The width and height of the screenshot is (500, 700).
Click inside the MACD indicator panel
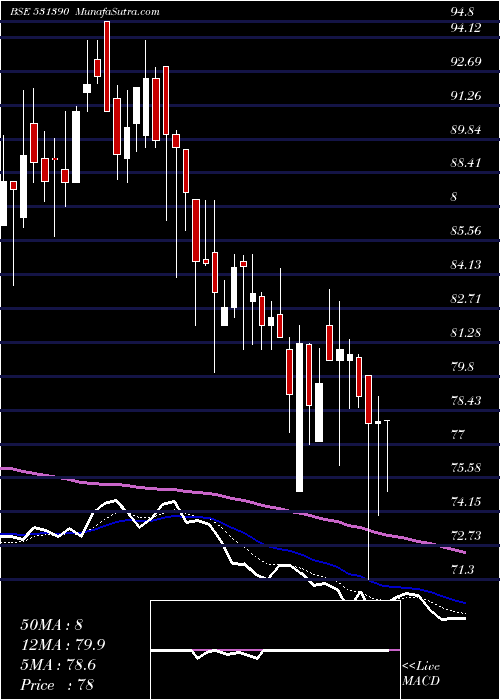coord(275,650)
